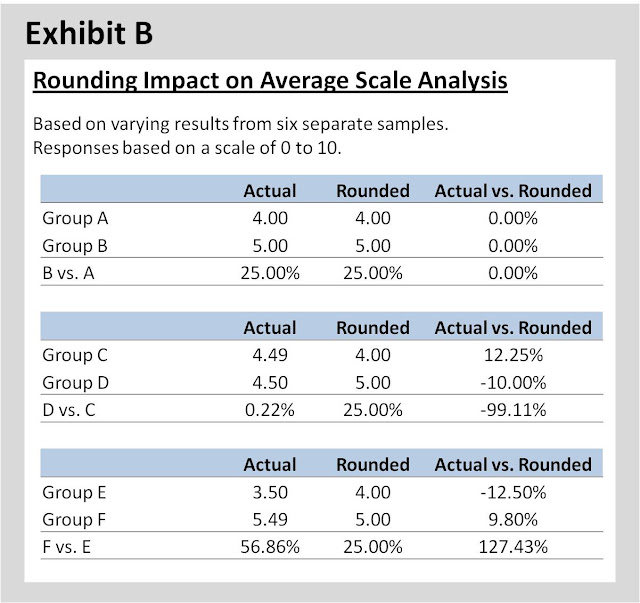Select the -12.50% value in Group E
The image size is (640, 603).
pyautogui.click(x=513, y=492)
